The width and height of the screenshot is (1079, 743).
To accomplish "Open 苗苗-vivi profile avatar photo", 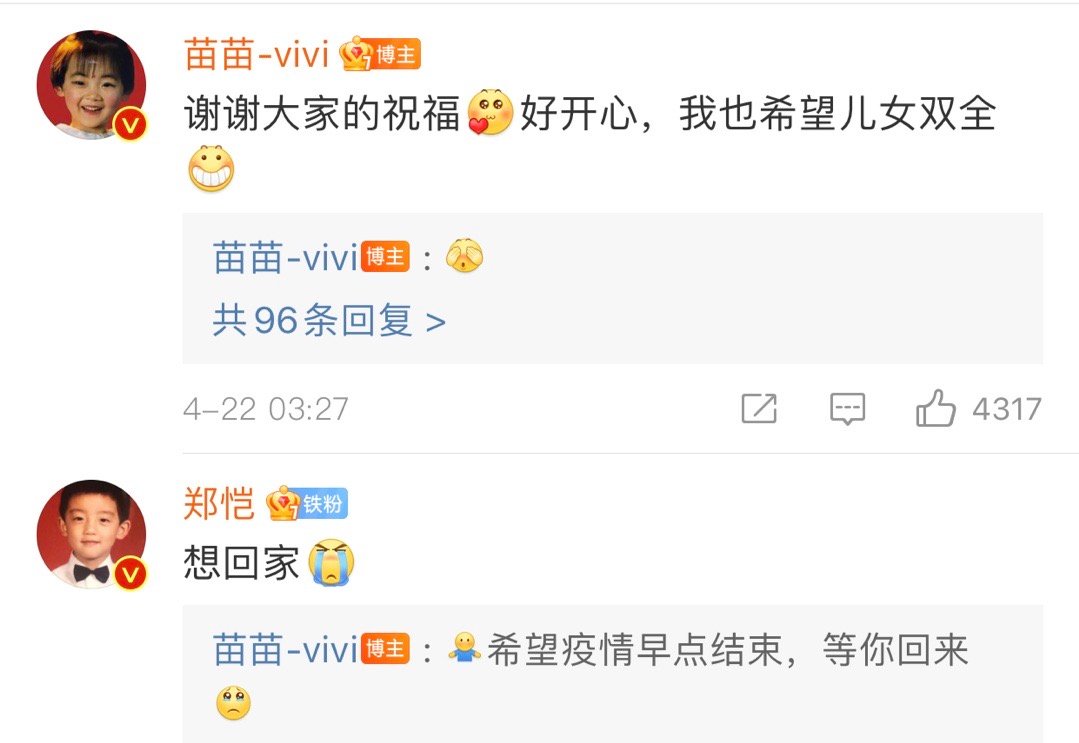I will (x=91, y=85).
